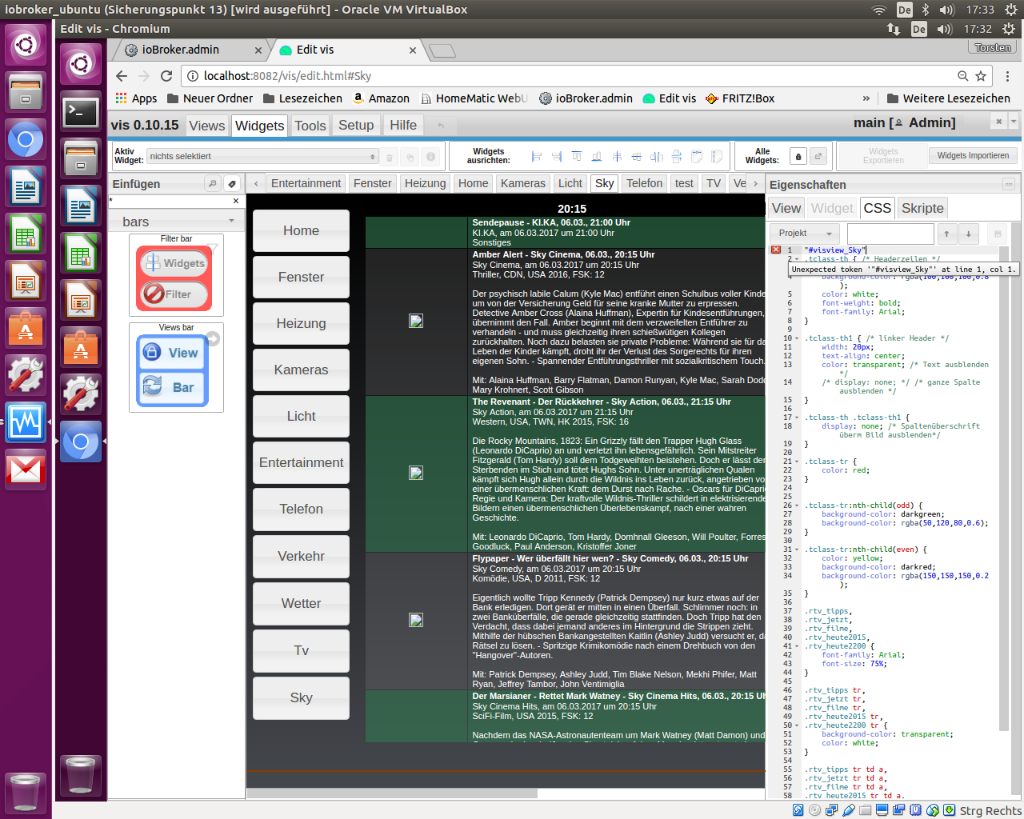The image size is (1024, 819).
Task: Reload the page in Chromium
Action: 167,76
